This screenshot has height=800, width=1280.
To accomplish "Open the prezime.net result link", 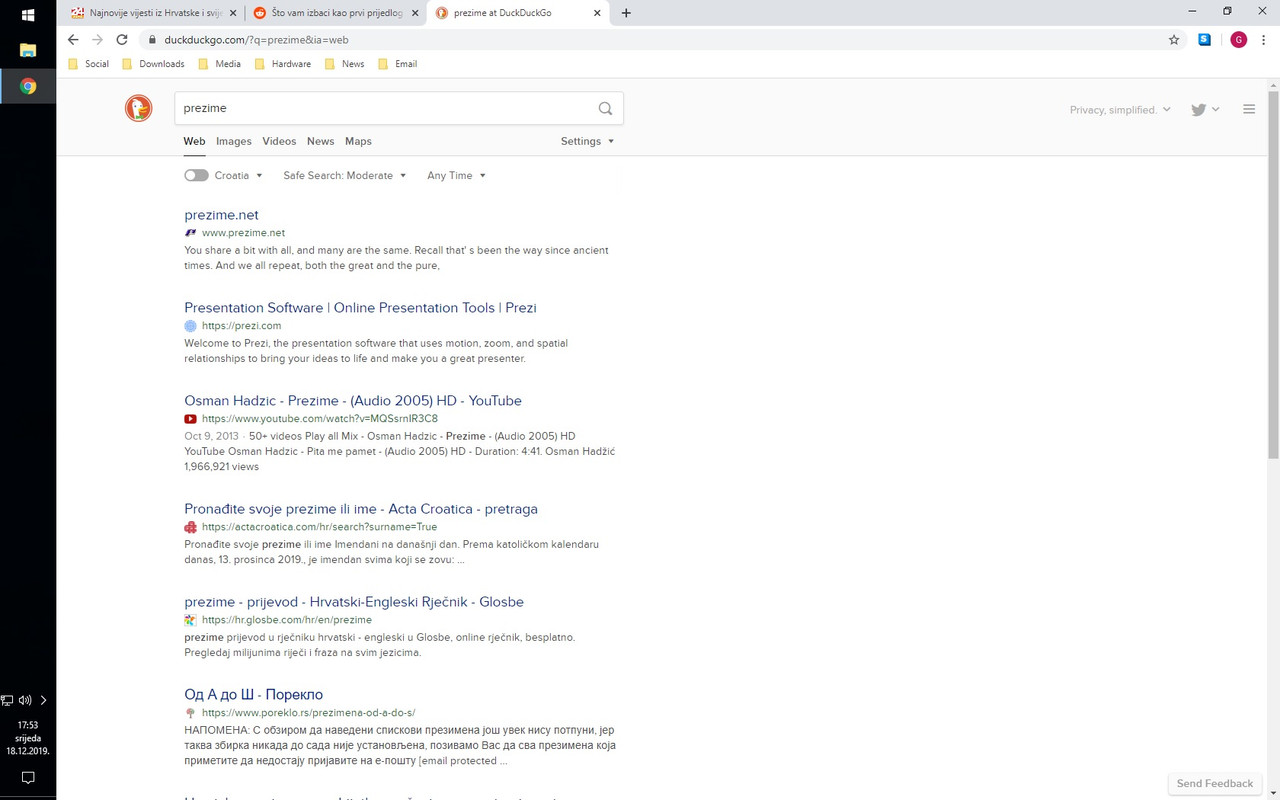I will click(x=221, y=215).
